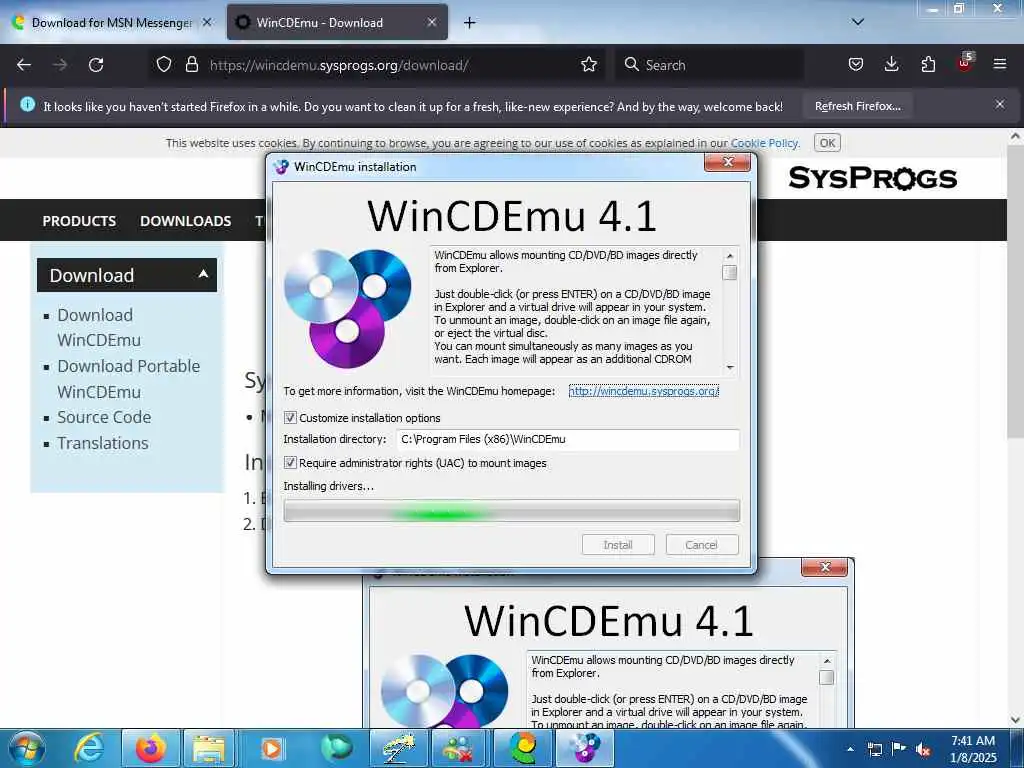The width and height of the screenshot is (1024, 768).
Task: Click the Firefox Search box
Action: [x=711, y=65]
